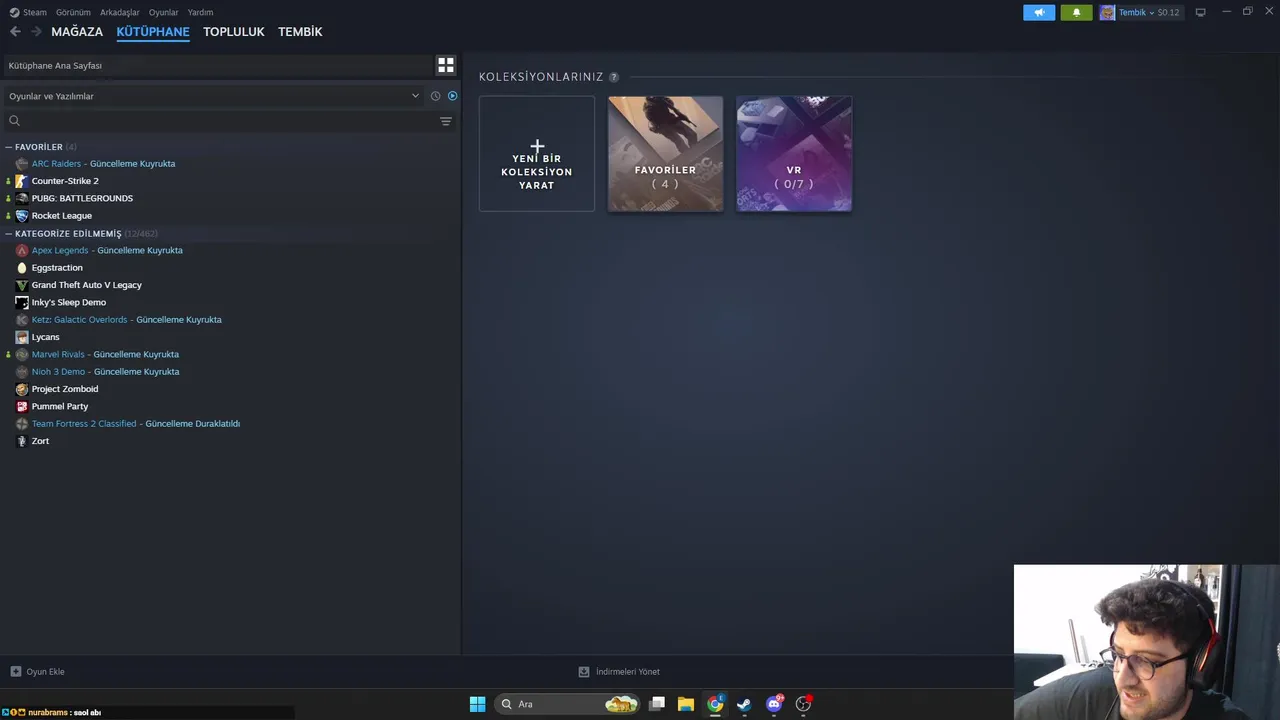Click the recent activity clock icon

(435, 96)
